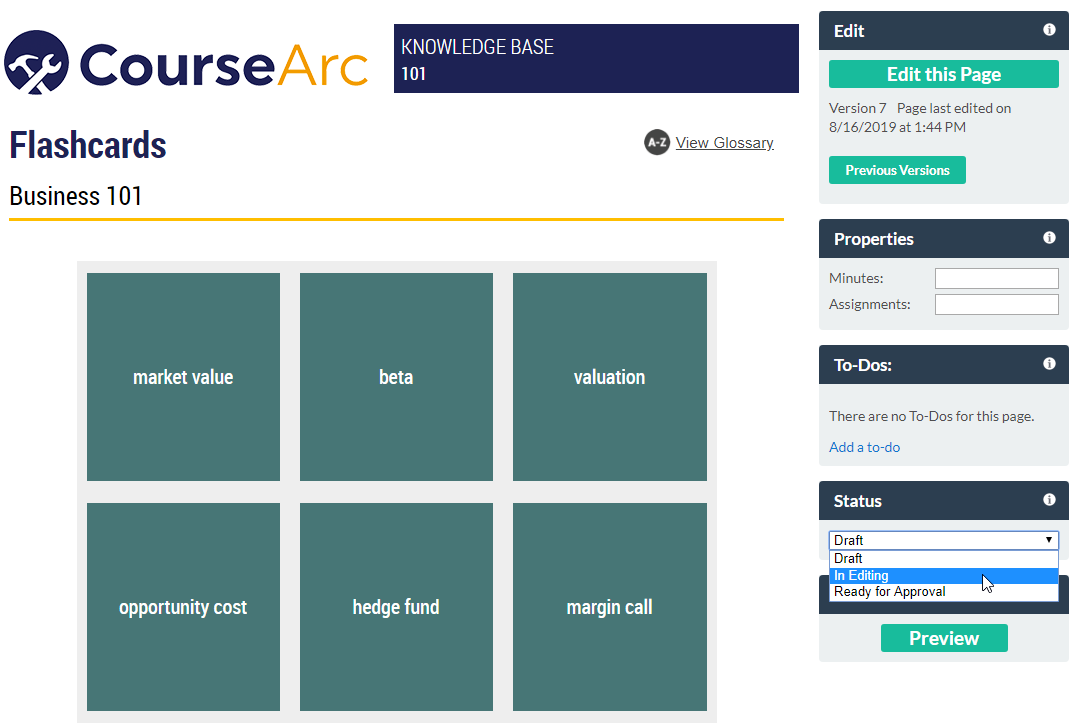Click the Flashcards page heading
Viewport: 1072px width, 723px height.
[x=88, y=145]
